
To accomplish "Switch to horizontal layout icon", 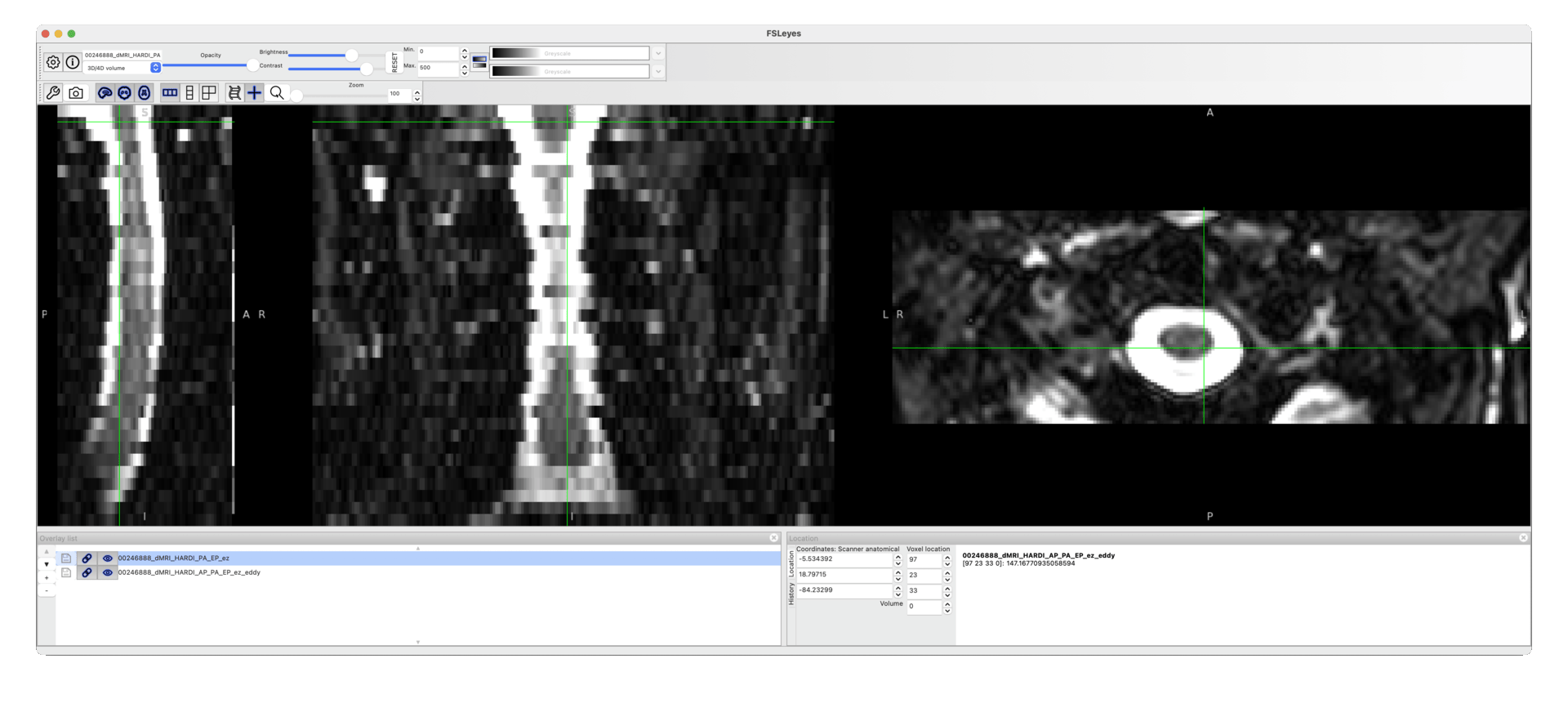I will click(170, 93).
